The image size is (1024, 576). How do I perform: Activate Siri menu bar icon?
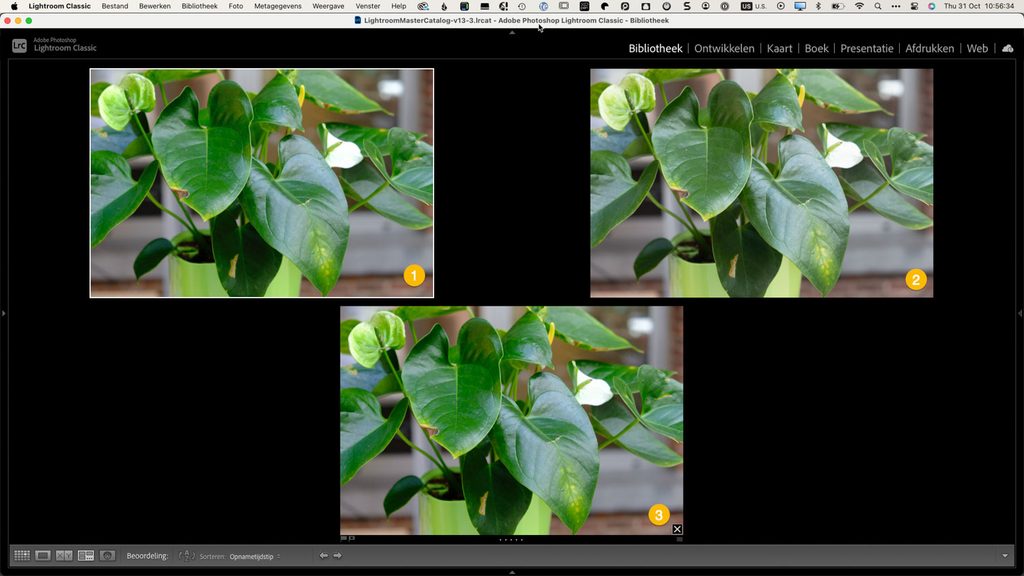tap(931, 6)
